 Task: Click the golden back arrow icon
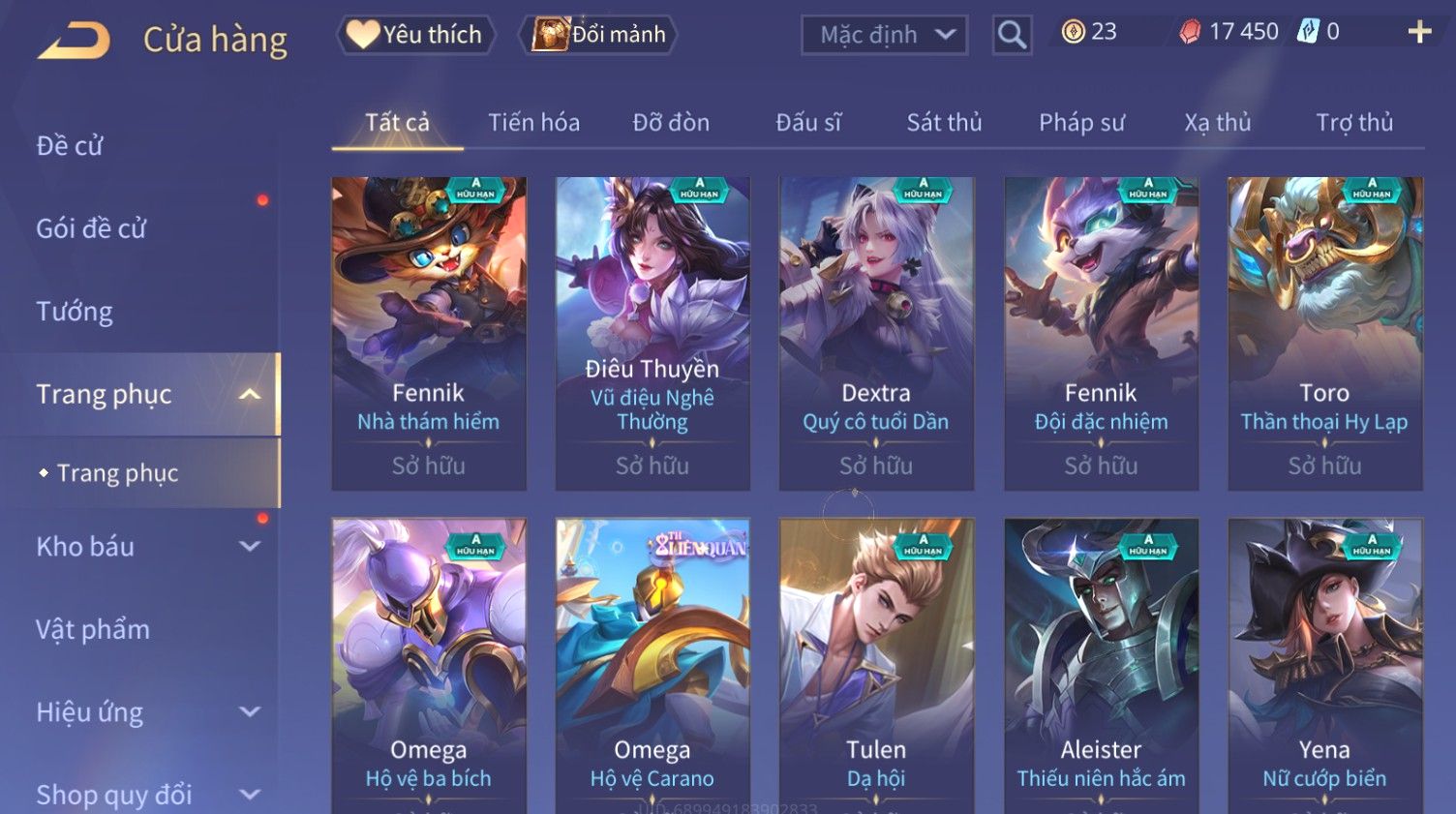pos(74,41)
